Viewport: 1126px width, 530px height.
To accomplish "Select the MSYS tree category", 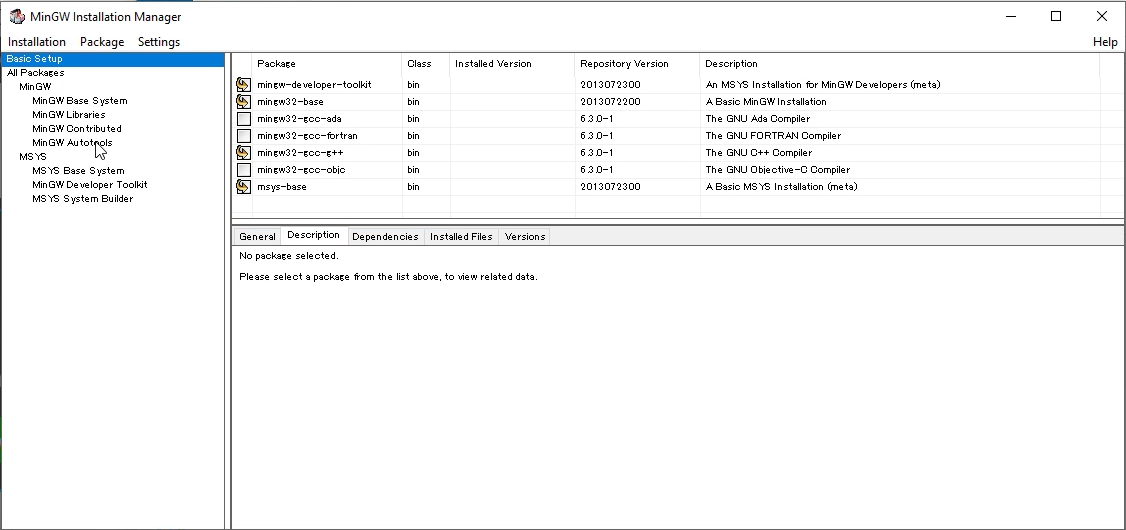I will pyautogui.click(x=33, y=157).
